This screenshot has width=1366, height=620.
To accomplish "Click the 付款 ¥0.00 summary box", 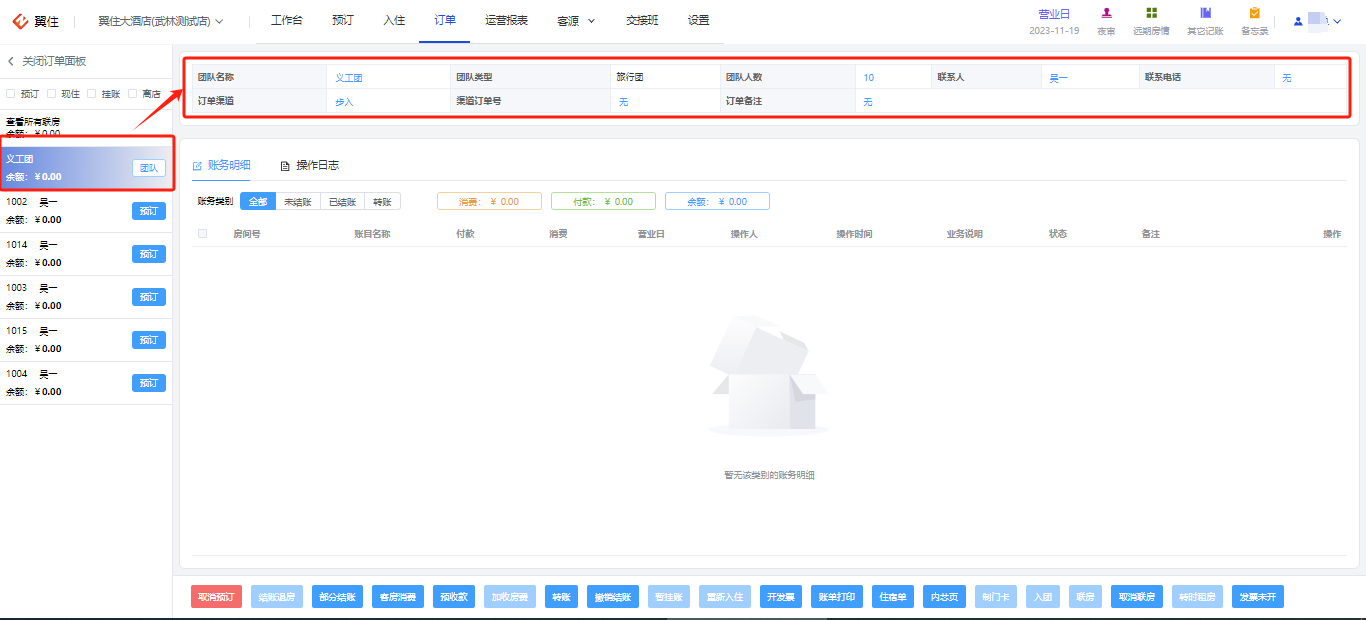I will pyautogui.click(x=603, y=201).
